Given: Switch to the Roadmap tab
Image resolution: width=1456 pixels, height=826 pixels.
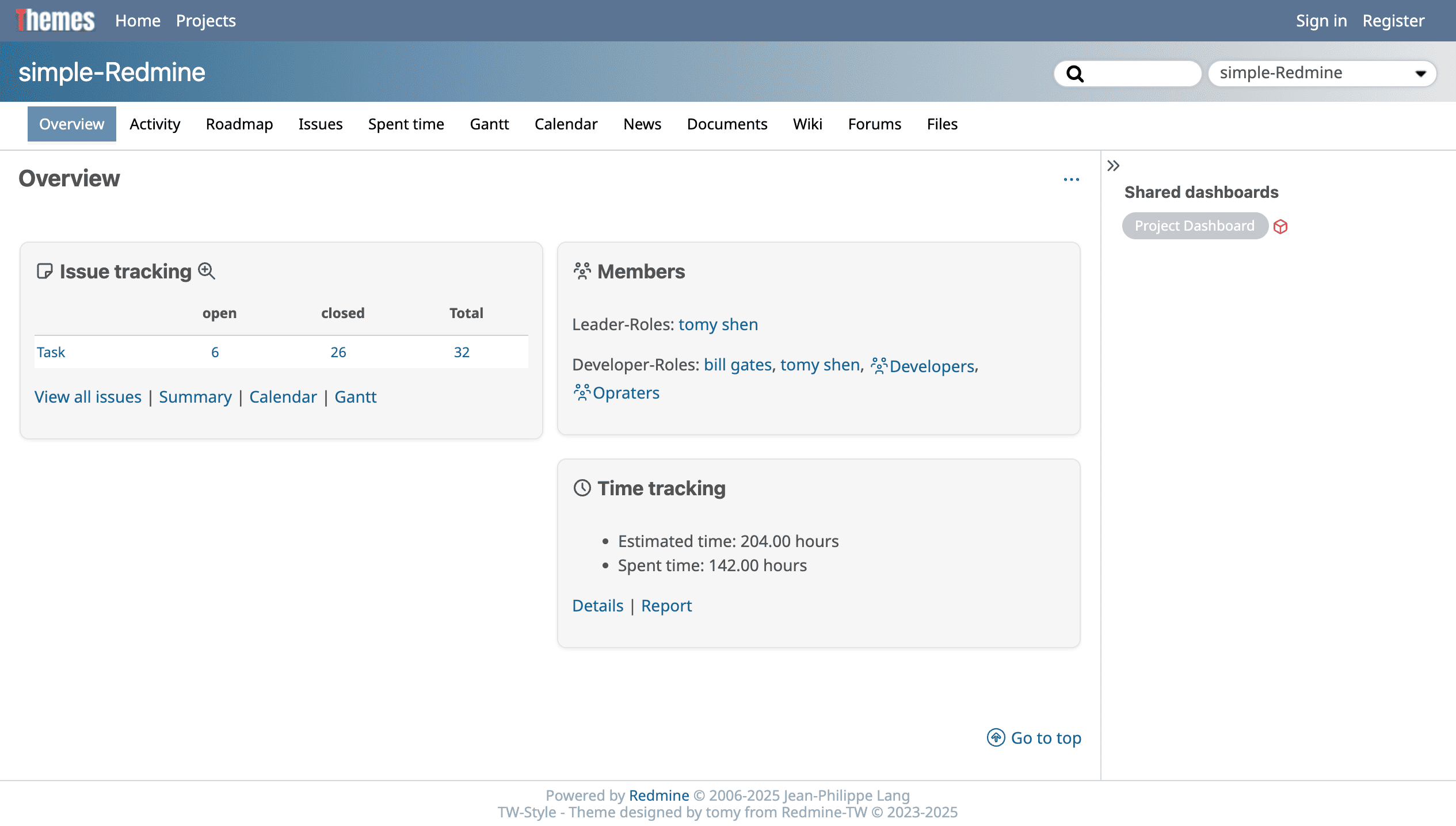Looking at the screenshot, I should [239, 124].
